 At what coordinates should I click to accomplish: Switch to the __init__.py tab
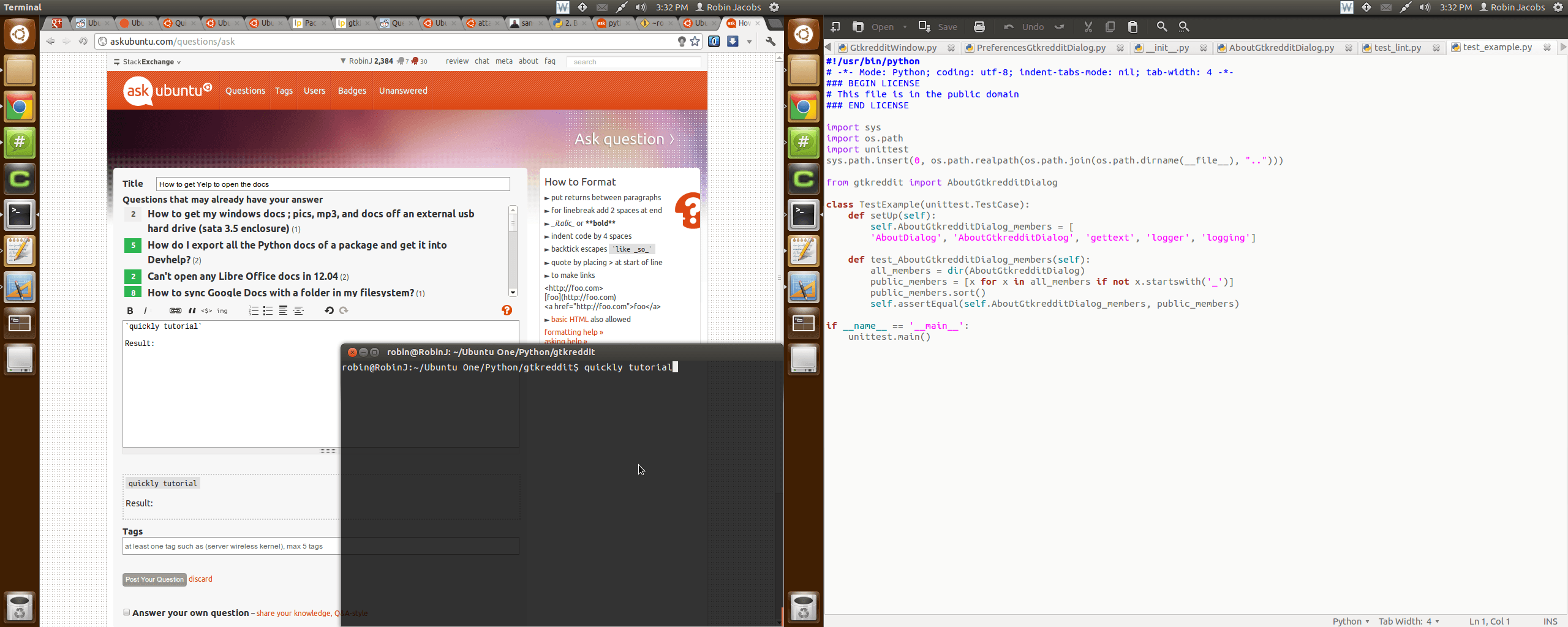point(1166,47)
